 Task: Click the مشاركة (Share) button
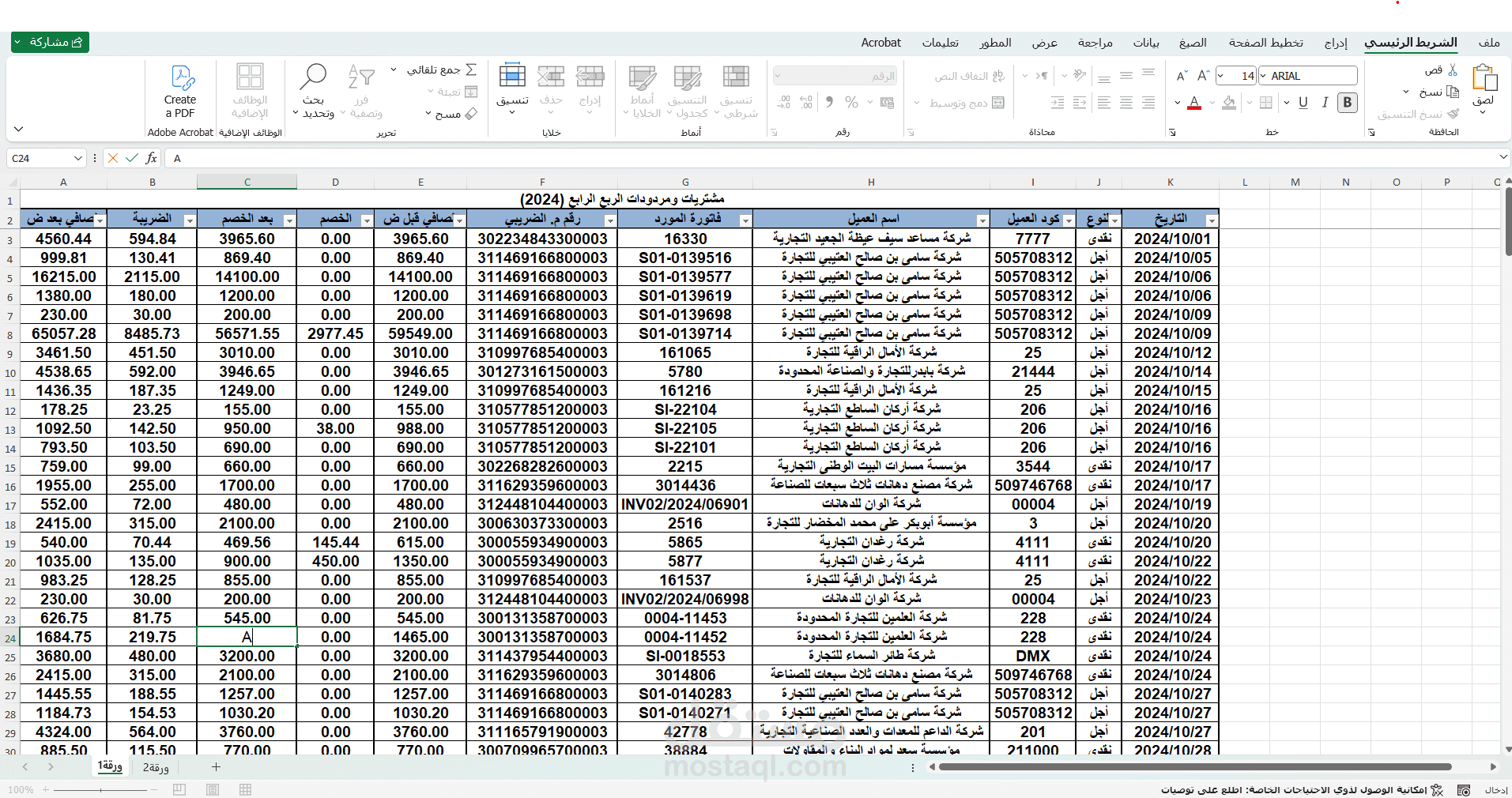pos(50,42)
